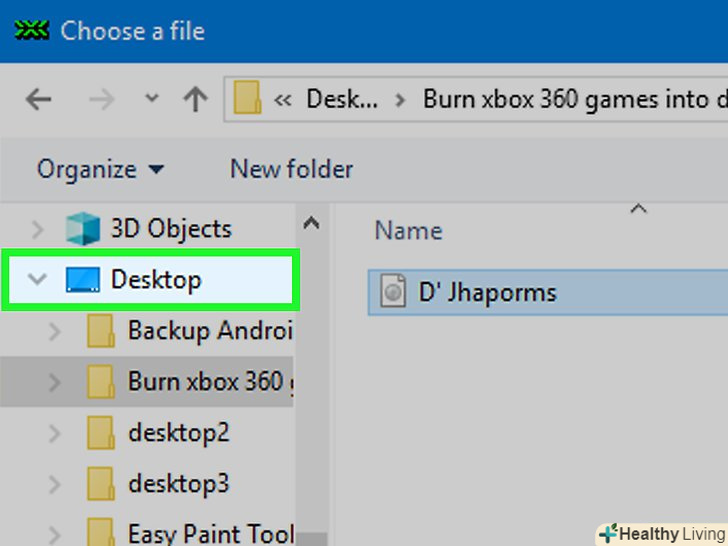
Task: Select the desktop2 folder
Action: [179, 433]
